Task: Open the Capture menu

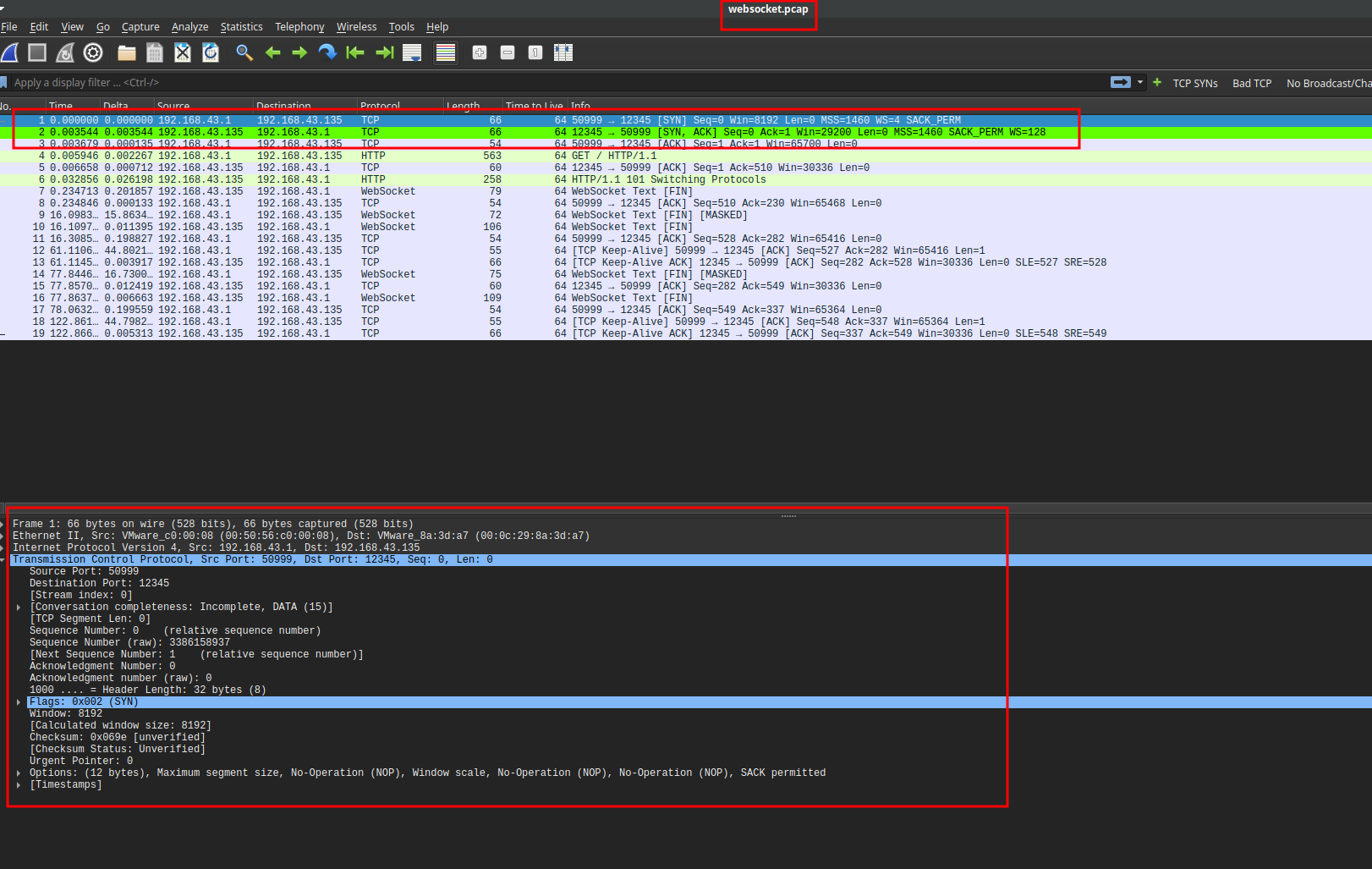Action: click(140, 27)
